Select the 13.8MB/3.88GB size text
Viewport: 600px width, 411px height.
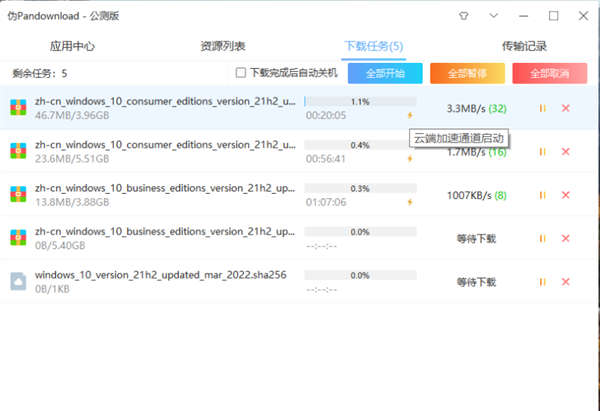(72, 202)
